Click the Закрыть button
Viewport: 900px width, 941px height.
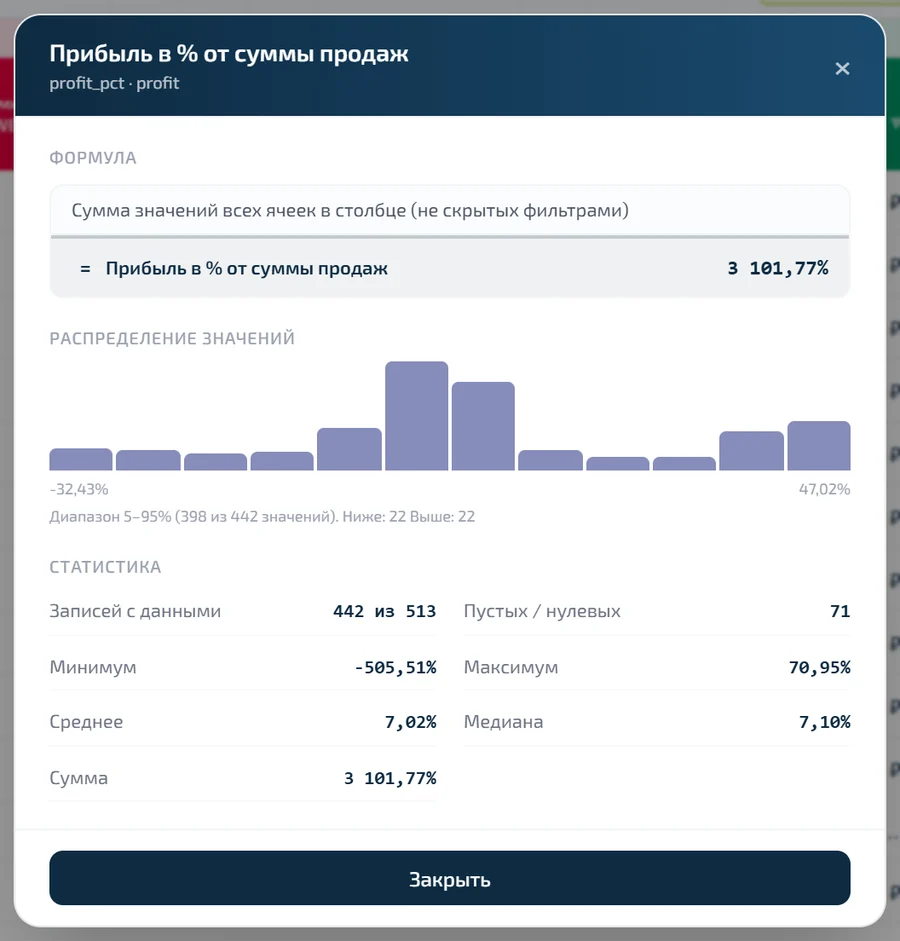[449, 878]
